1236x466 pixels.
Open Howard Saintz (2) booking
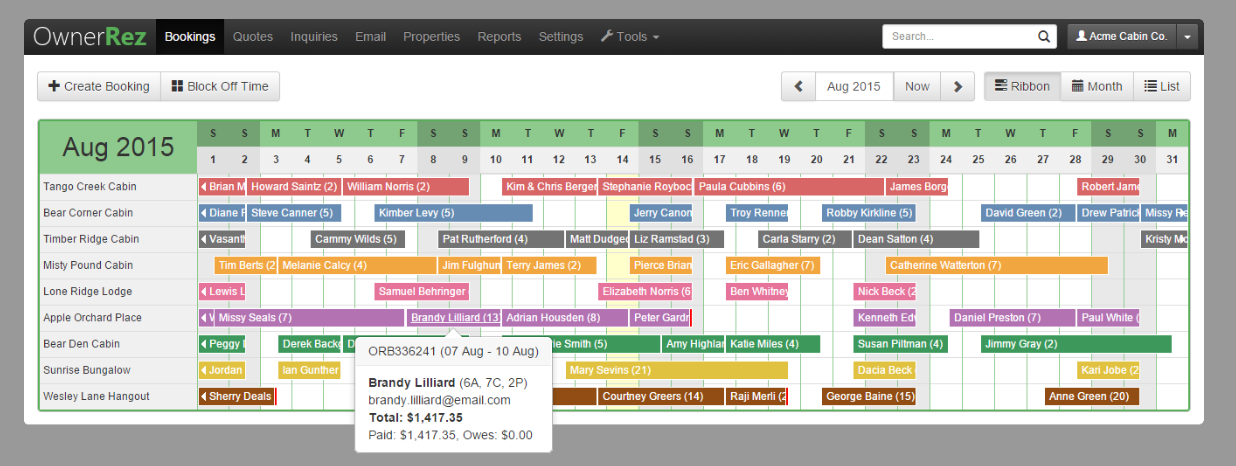[293, 187]
